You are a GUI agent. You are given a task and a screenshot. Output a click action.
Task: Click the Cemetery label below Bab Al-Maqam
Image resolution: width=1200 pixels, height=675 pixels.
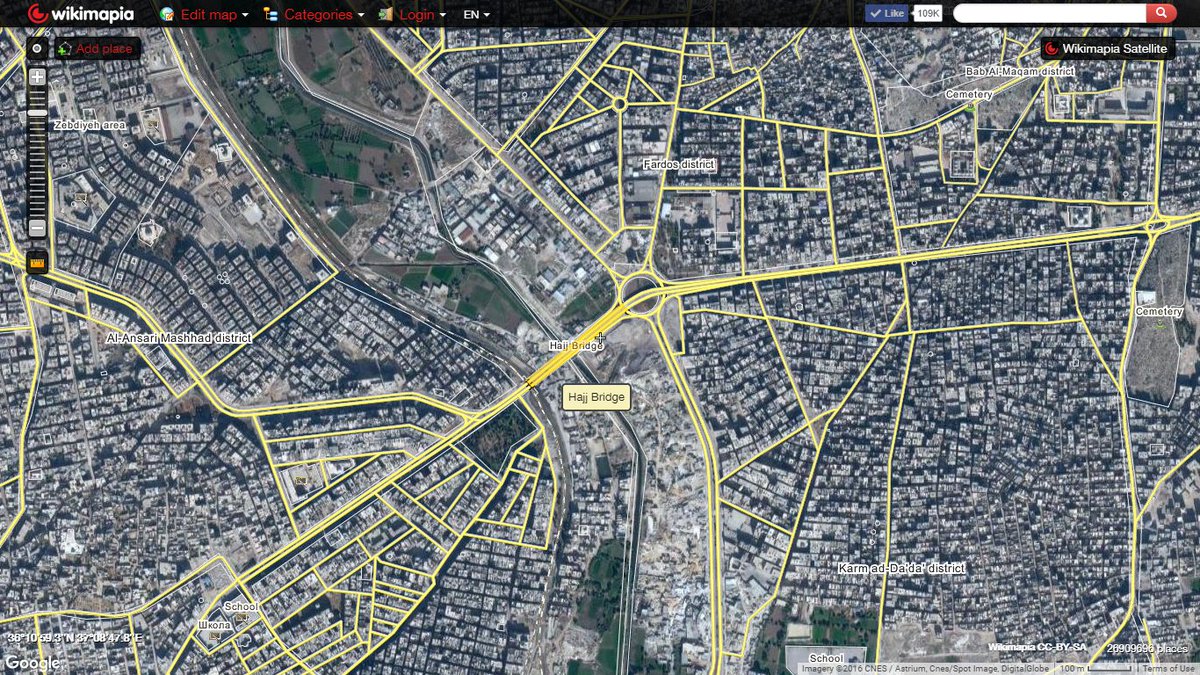click(969, 95)
